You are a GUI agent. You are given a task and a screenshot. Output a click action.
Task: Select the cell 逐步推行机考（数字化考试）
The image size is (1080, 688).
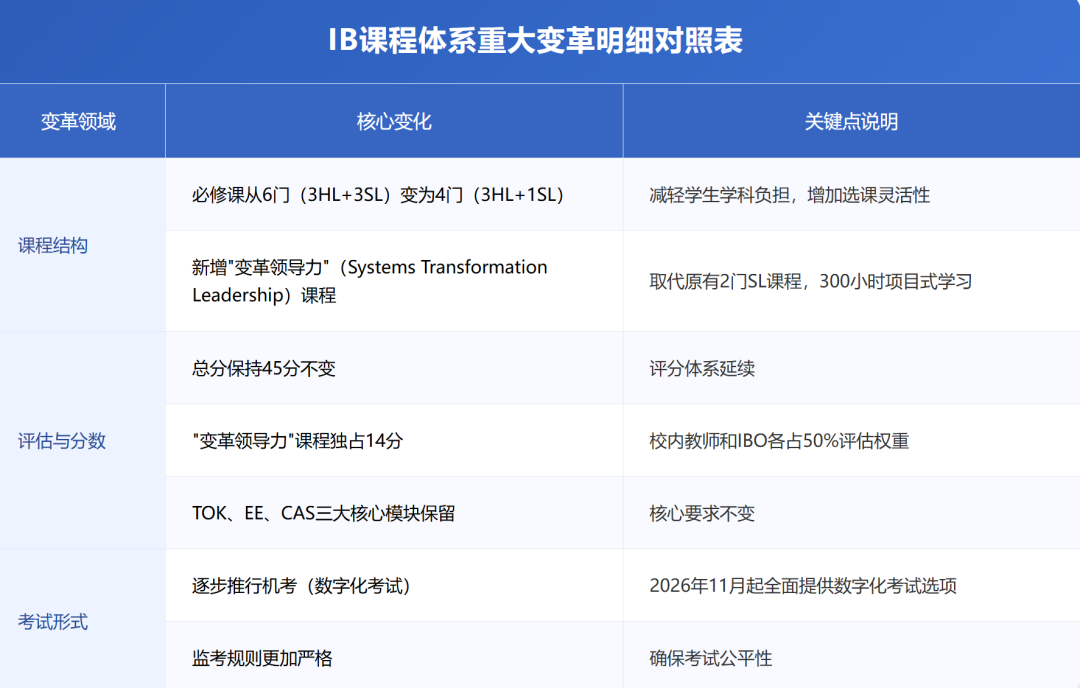click(394, 585)
